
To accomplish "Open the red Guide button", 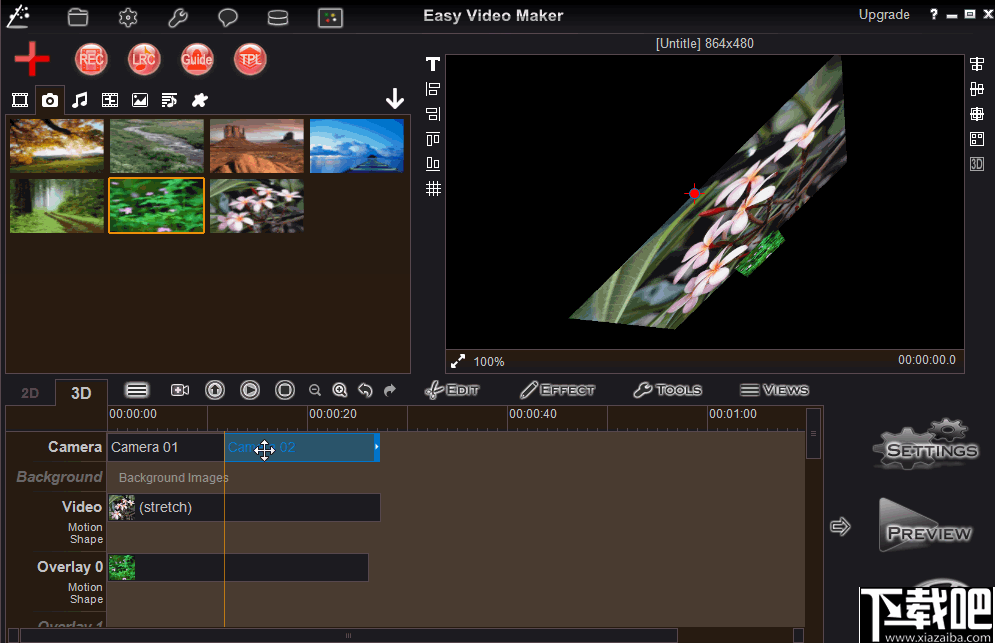I will [x=197, y=59].
